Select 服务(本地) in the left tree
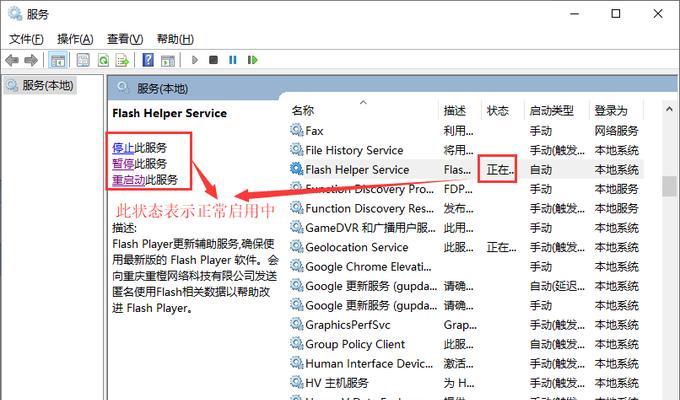 pyautogui.click(x=40, y=85)
